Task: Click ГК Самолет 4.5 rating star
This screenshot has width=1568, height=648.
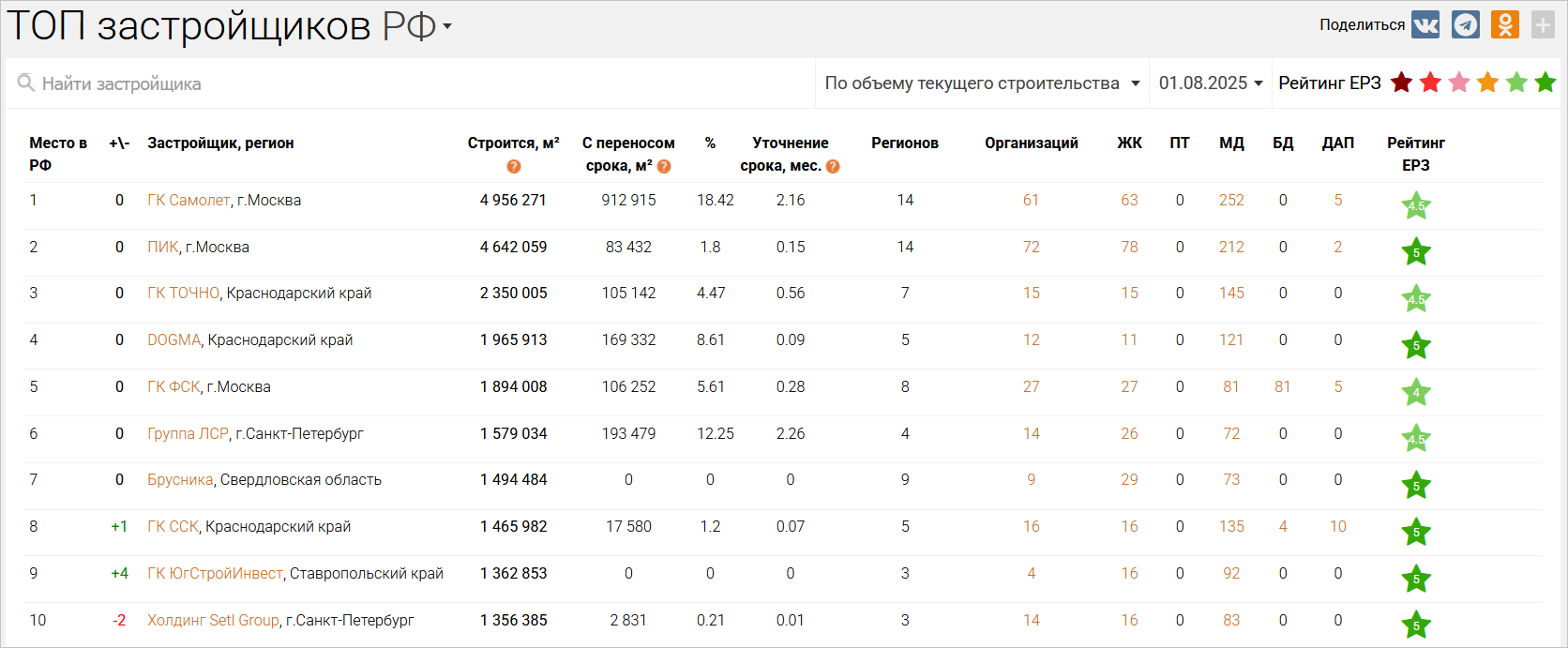Action: coord(1415,205)
